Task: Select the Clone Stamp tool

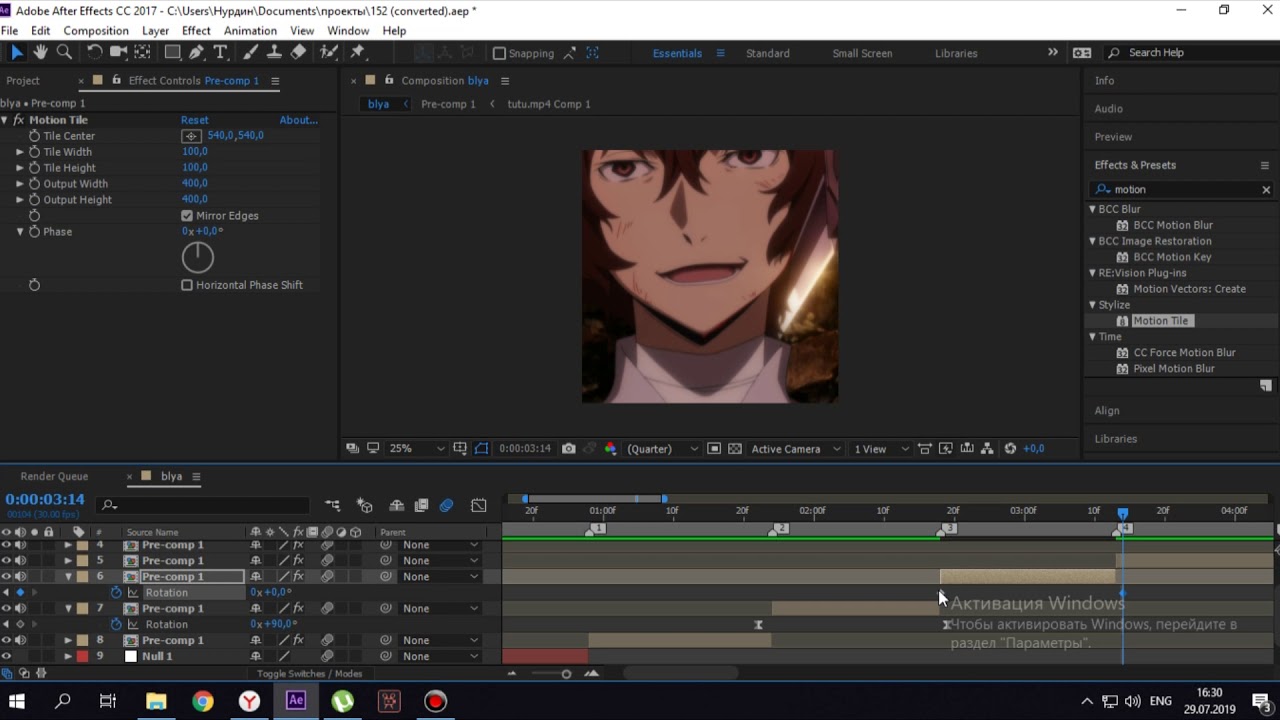Action: 274,53
